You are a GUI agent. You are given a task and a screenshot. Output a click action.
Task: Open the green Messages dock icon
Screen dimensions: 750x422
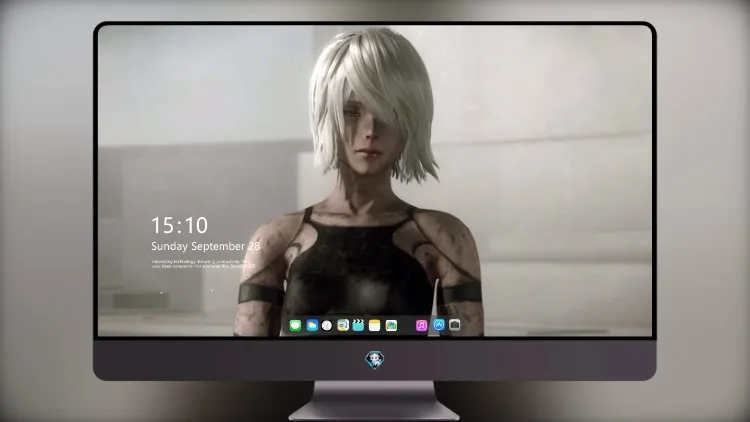pos(295,325)
